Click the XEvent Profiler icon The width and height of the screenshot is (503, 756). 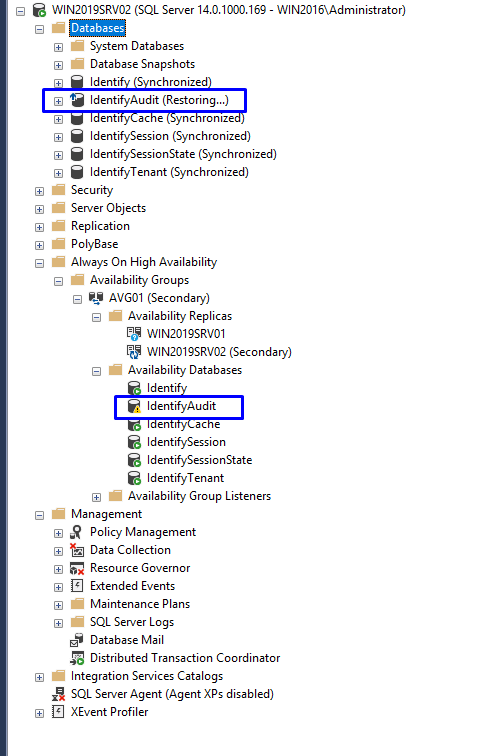pyautogui.click(x=58, y=712)
